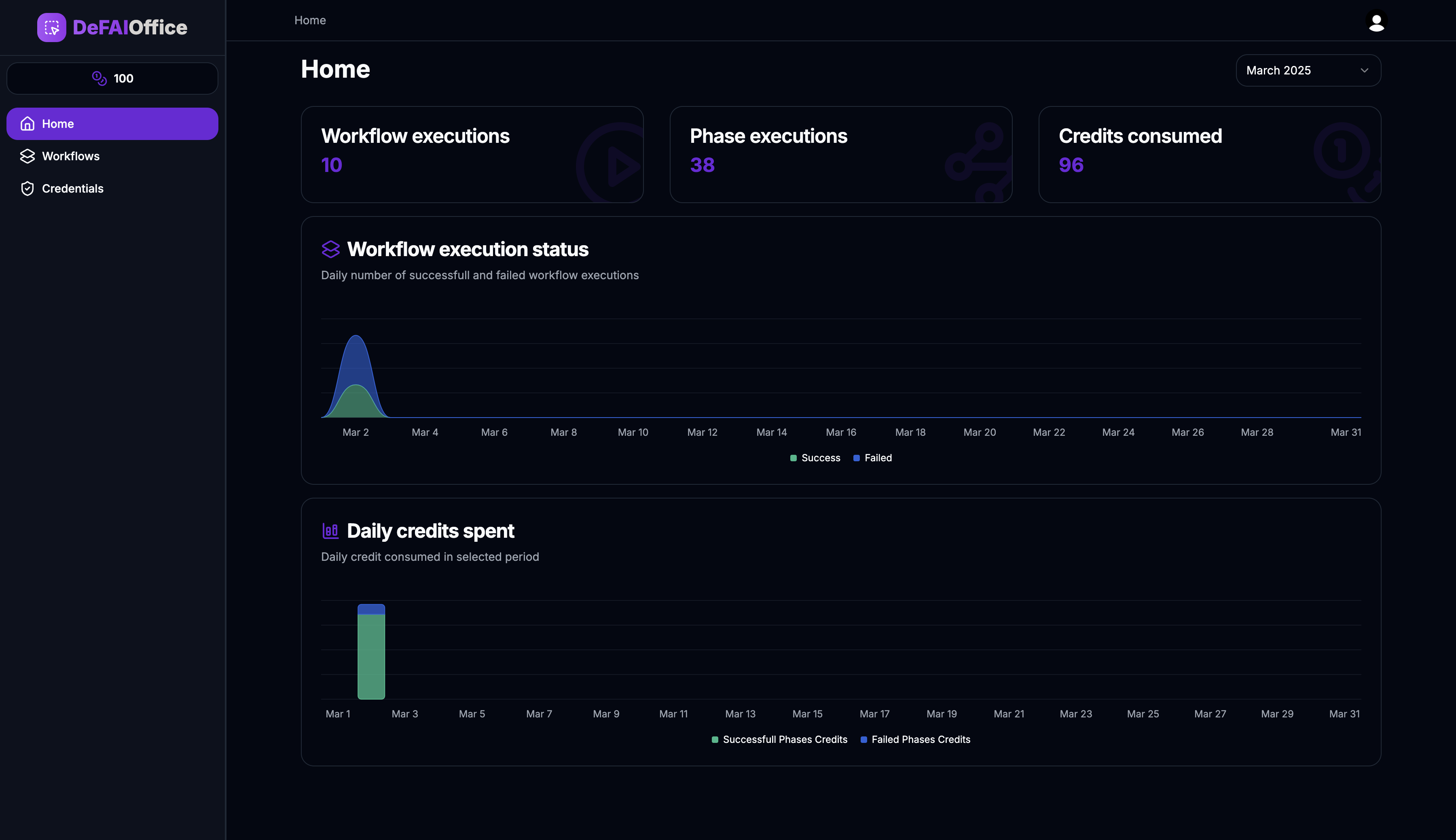1456x840 pixels.
Task: Click the credits coin icon in sidebar
Action: click(99, 78)
